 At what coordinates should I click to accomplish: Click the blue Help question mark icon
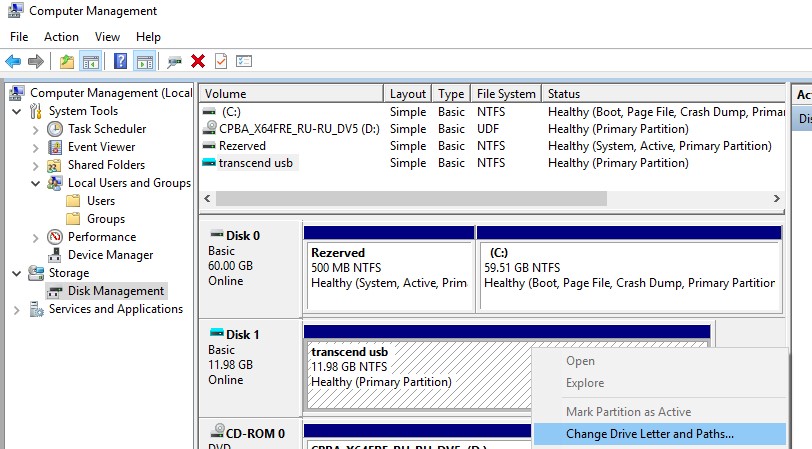[120, 62]
